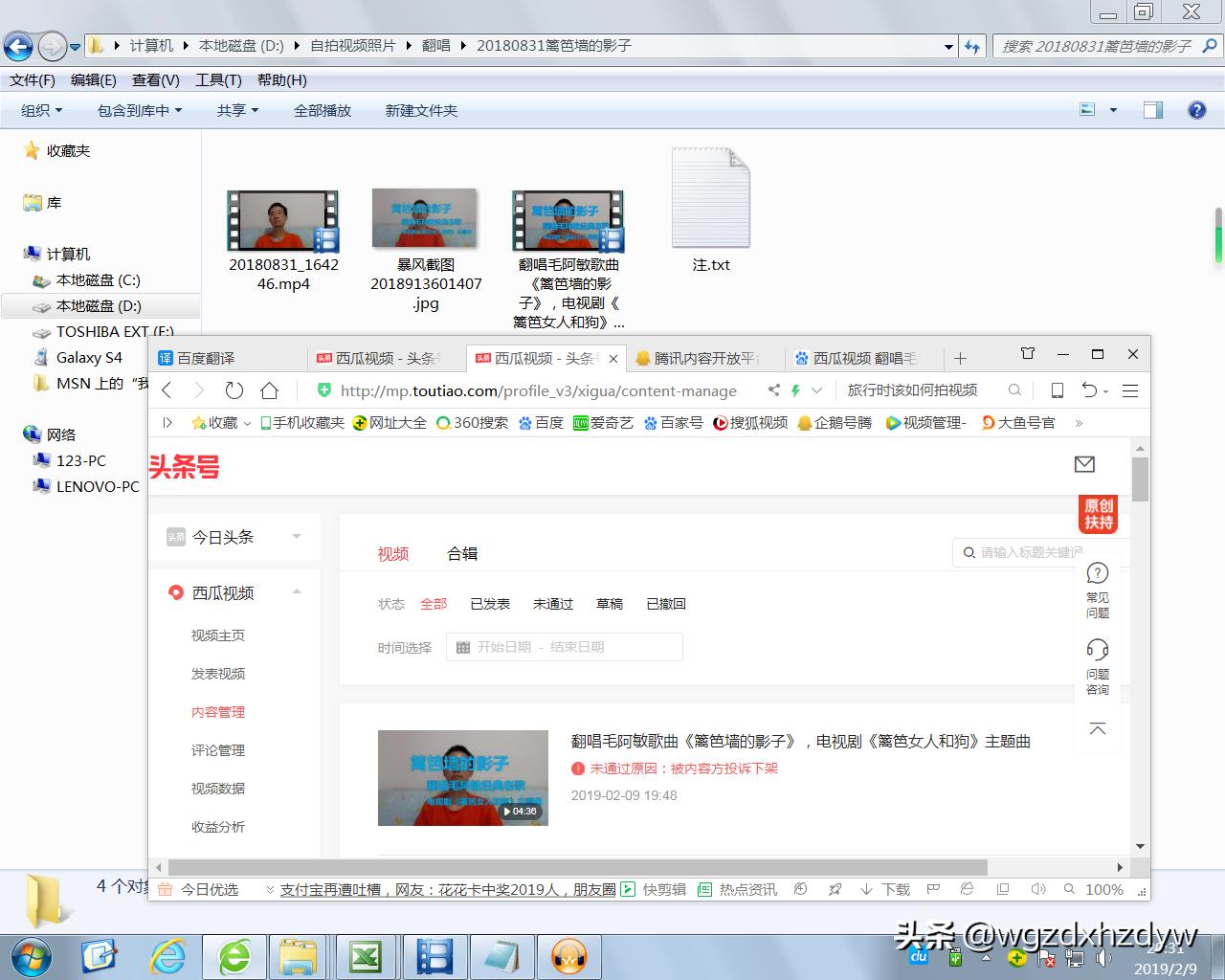Click the undo closed tab icon
The width and height of the screenshot is (1225, 980).
click(1090, 390)
